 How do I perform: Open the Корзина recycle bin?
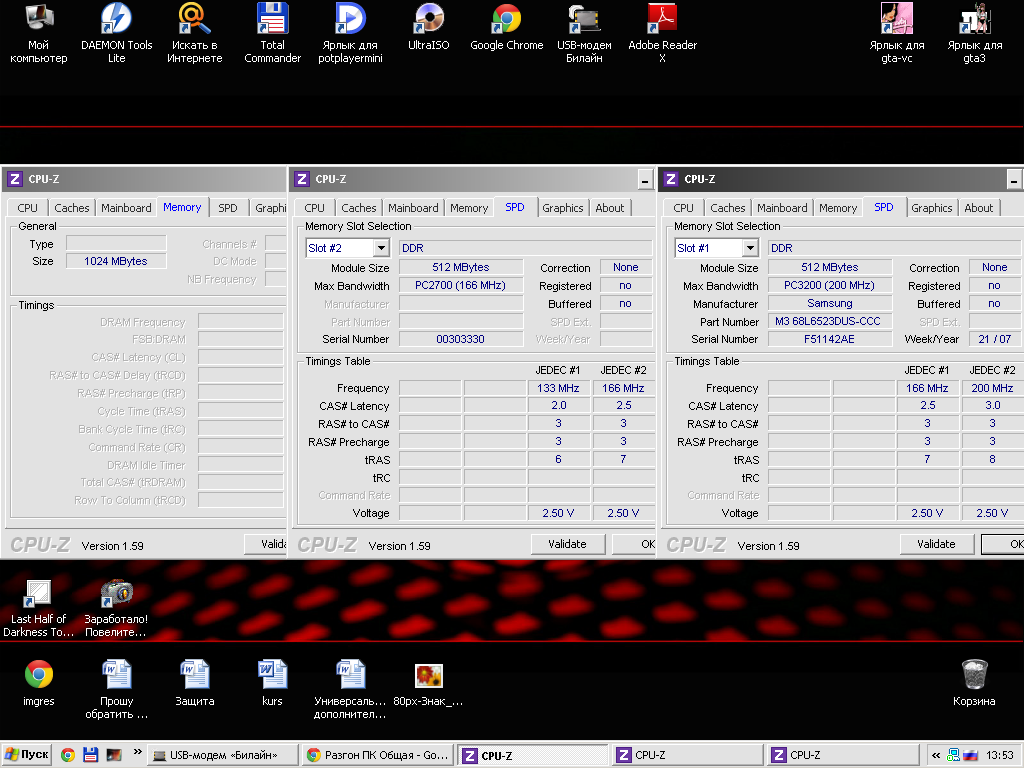coord(974,673)
